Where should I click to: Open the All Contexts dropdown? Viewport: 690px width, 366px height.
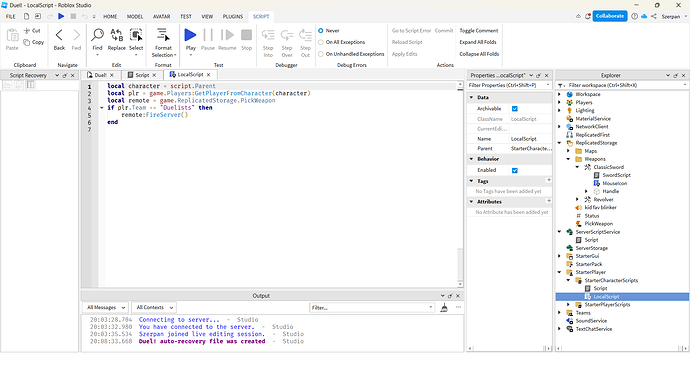point(154,307)
